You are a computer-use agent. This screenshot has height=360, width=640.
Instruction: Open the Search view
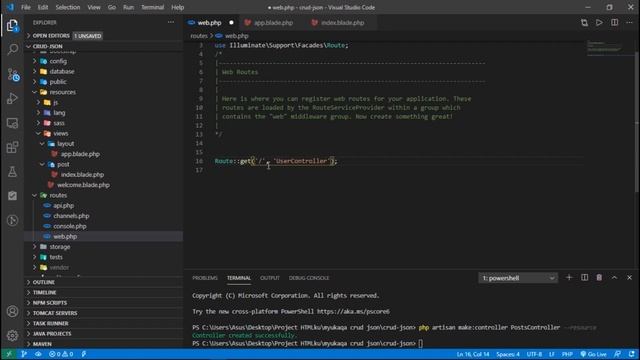point(12,50)
